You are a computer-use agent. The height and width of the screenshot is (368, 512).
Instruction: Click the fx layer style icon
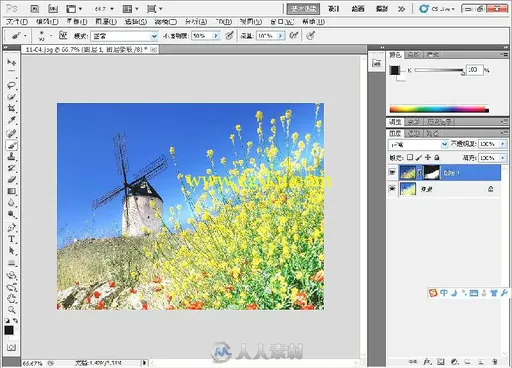(x=427, y=362)
